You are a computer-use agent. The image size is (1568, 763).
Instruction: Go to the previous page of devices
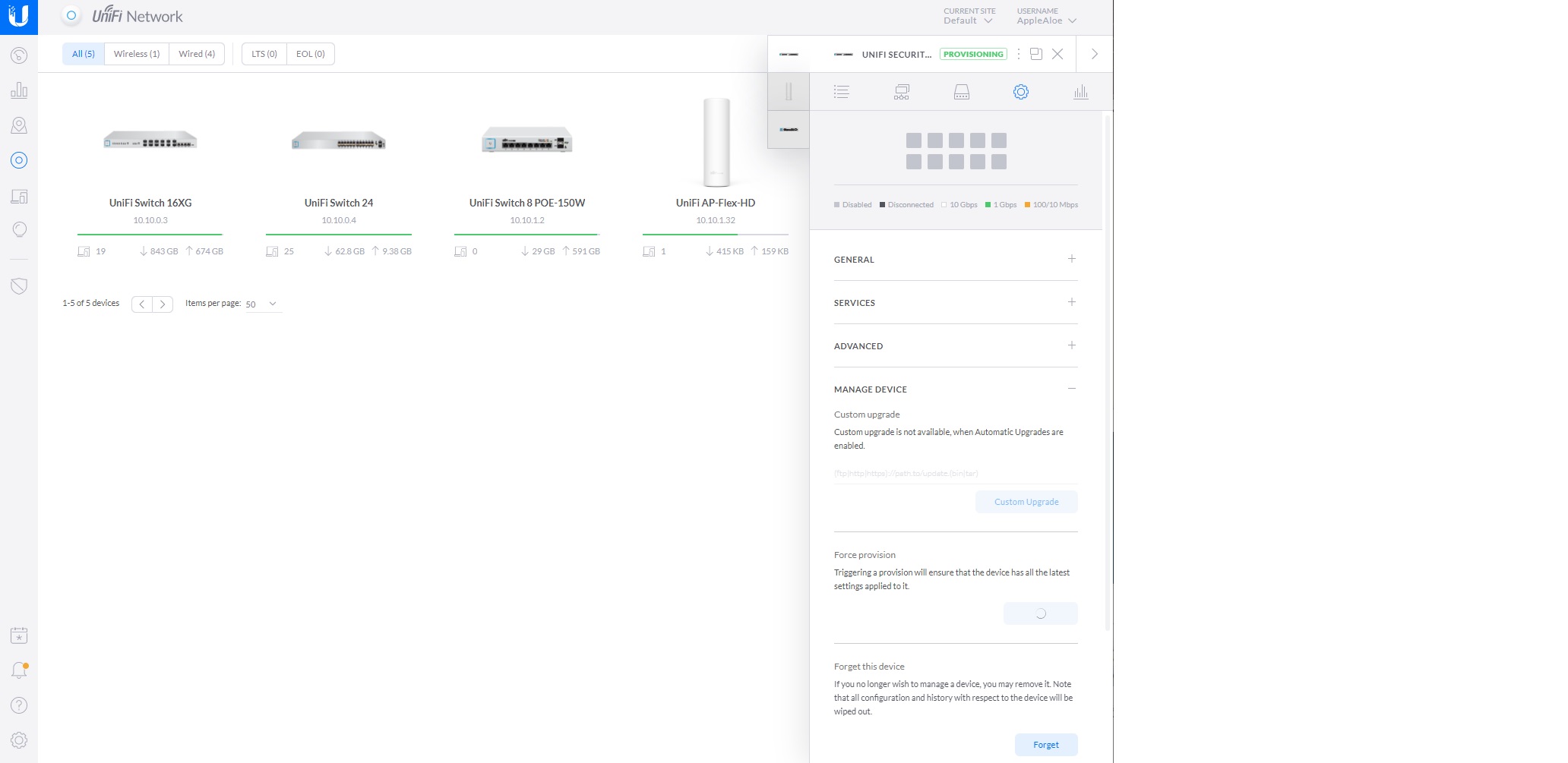pyautogui.click(x=142, y=304)
